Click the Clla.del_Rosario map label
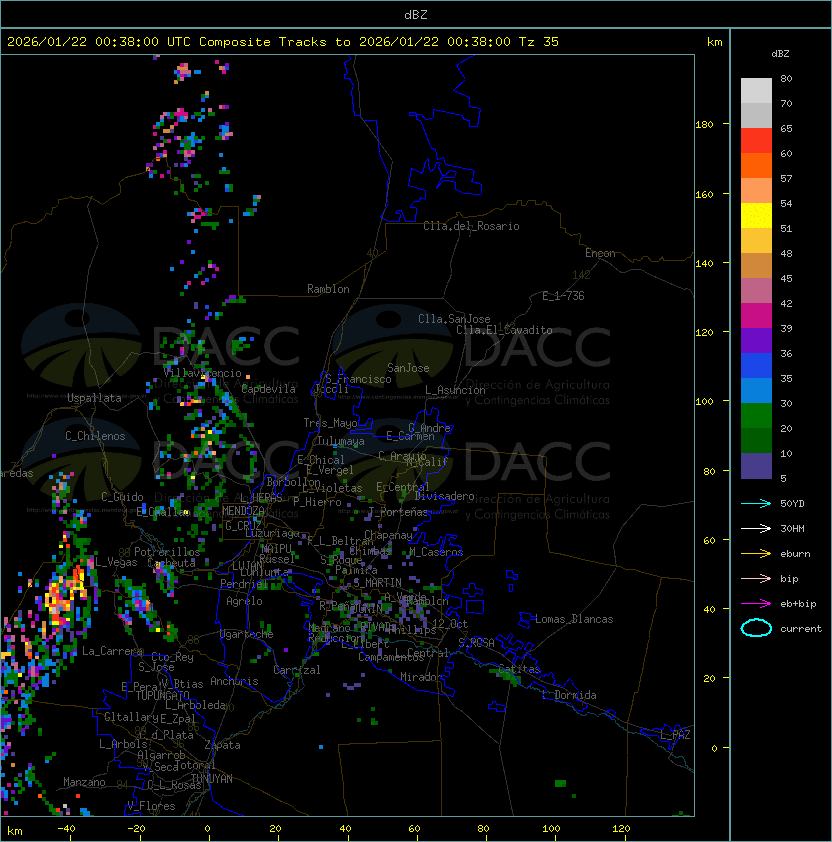This screenshot has height=842, width=832. [x=471, y=226]
